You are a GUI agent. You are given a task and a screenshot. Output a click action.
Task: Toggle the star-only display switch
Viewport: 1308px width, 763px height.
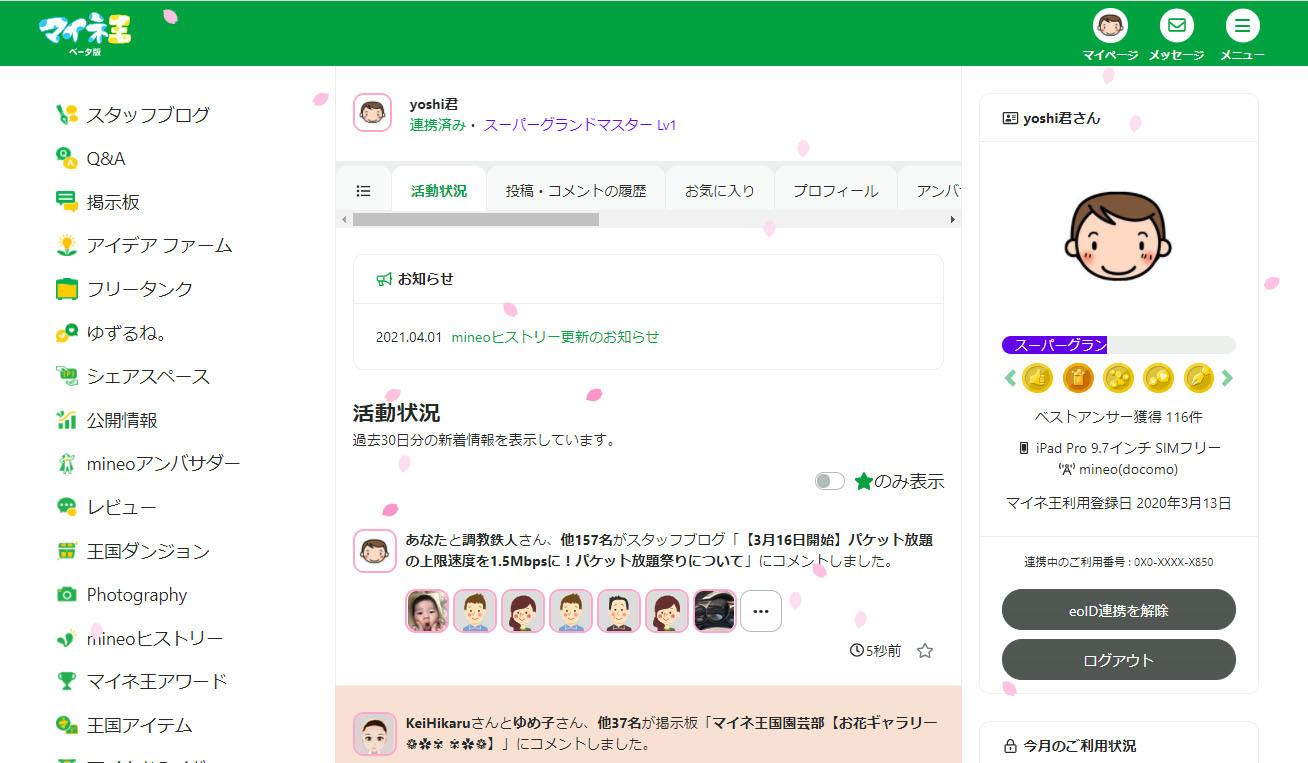(x=829, y=481)
